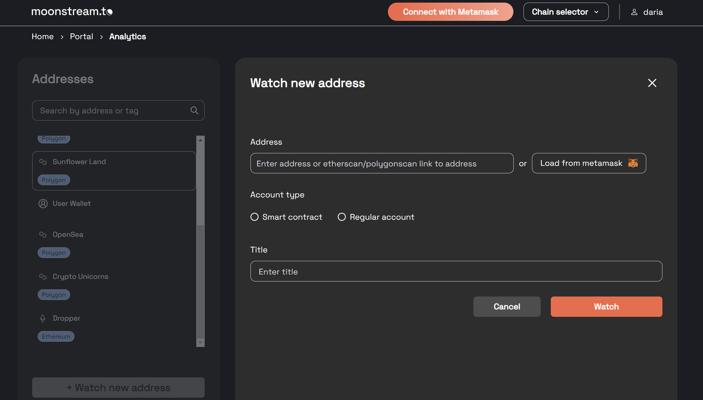Click the OpenSea contract icon

43,235
